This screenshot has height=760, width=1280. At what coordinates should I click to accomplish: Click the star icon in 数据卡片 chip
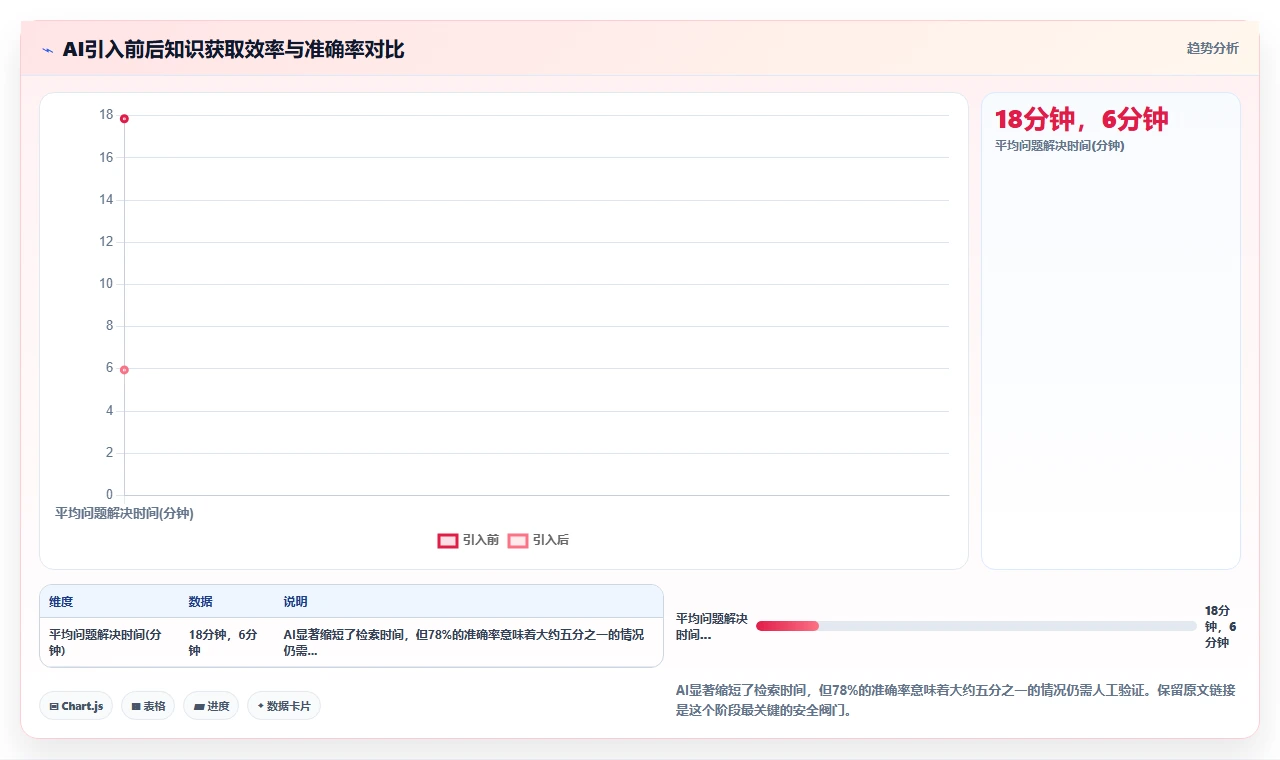pos(260,706)
